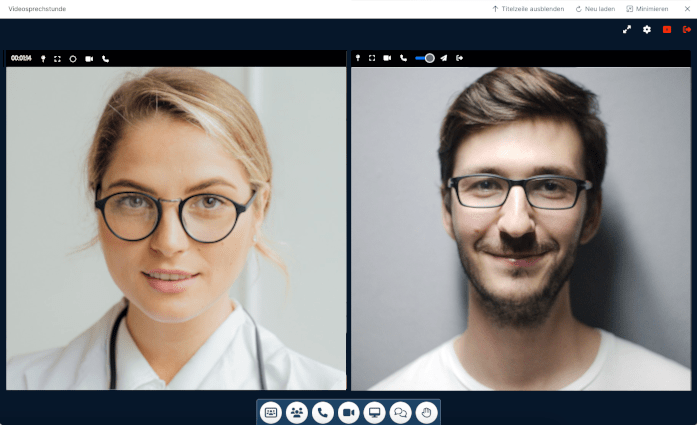Raise hand using the hand button
The image size is (697, 425).
tap(426, 413)
